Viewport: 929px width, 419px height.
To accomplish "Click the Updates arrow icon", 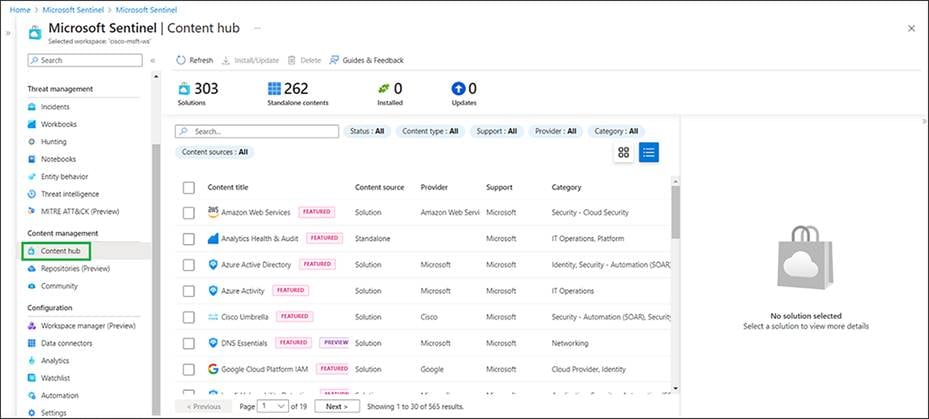I will point(458,89).
